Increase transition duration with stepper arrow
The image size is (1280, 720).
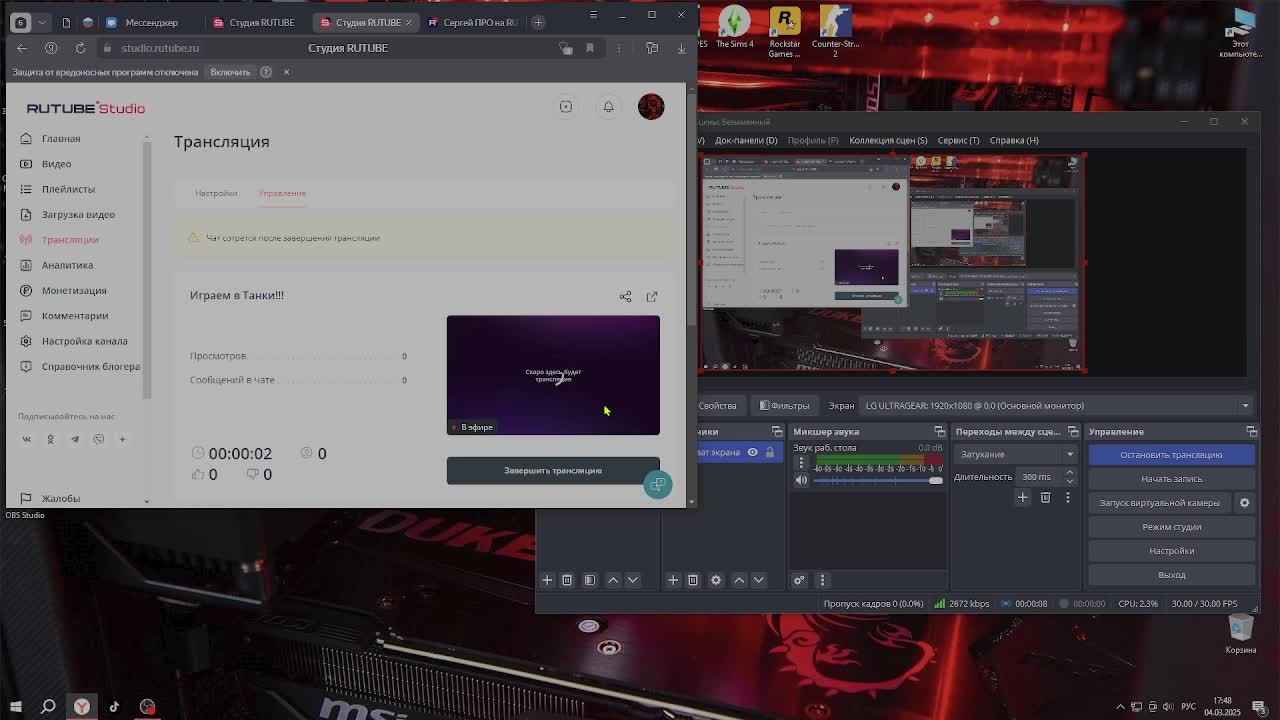click(x=1069, y=473)
